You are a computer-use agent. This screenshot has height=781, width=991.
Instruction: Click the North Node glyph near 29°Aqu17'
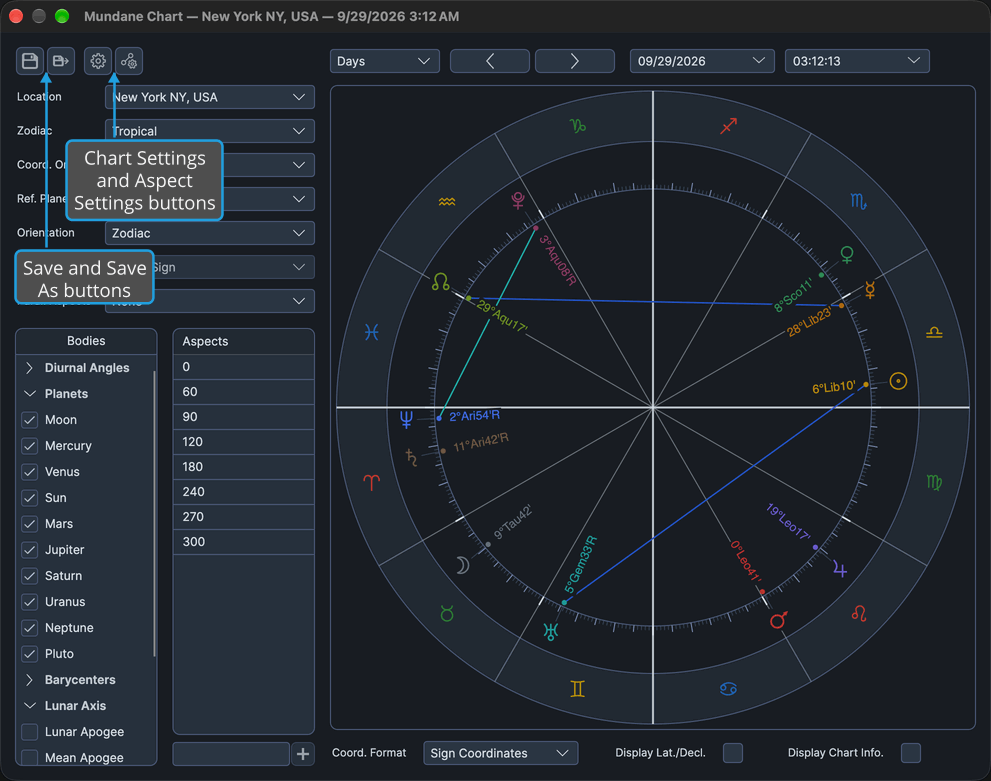pyautogui.click(x=441, y=281)
